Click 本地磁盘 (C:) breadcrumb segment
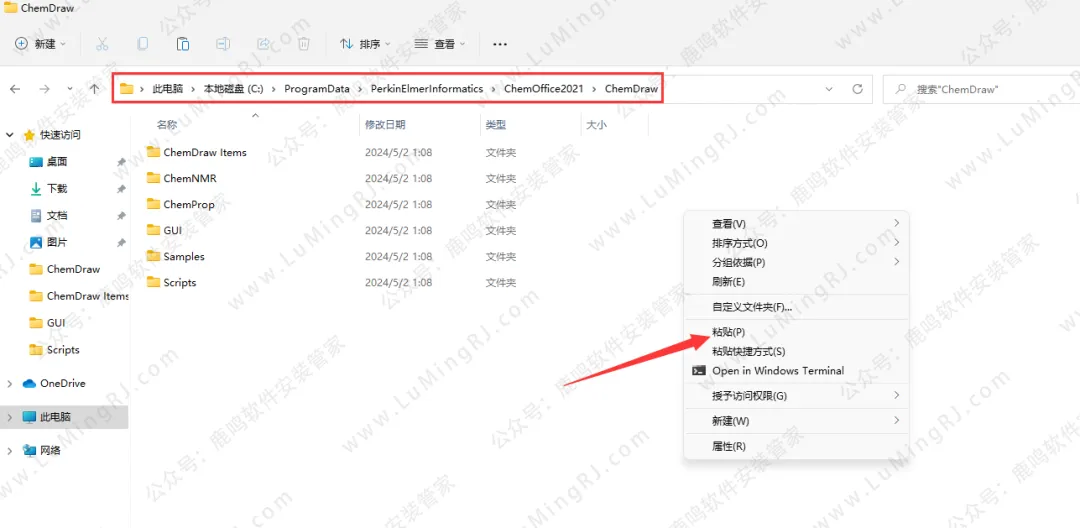The height and width of the screenshot is (528, 1080). tap(233, 89)
